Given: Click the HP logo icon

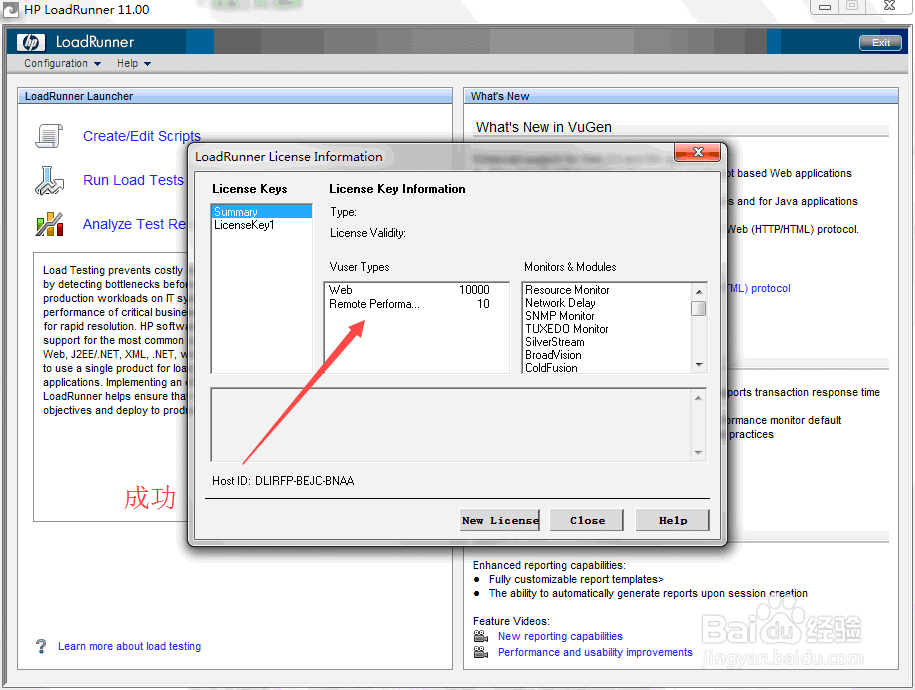Looking at the screenshot, I should (x=30, y=42).
